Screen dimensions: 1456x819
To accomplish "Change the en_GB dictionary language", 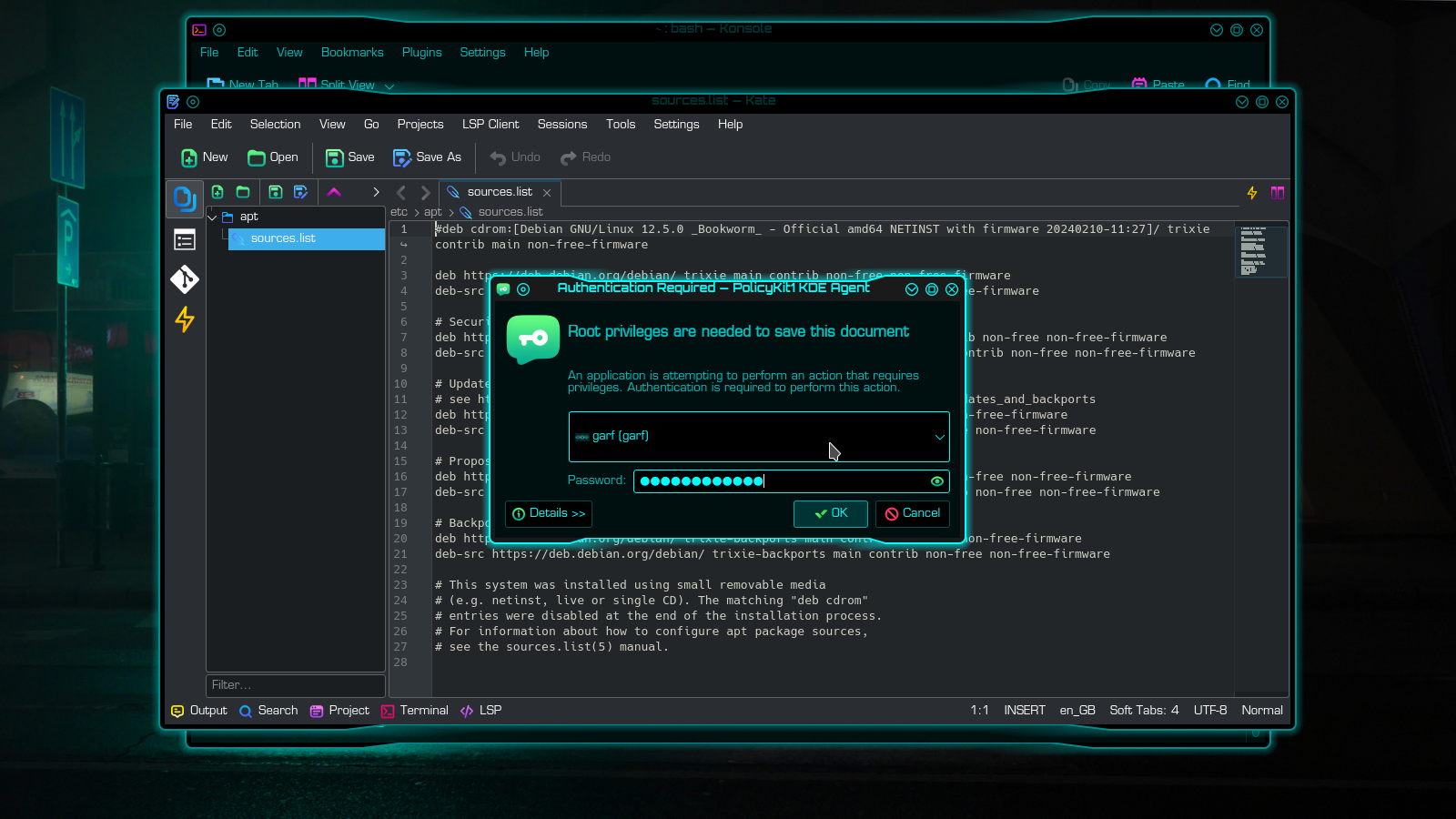I will pos(1077,711).
